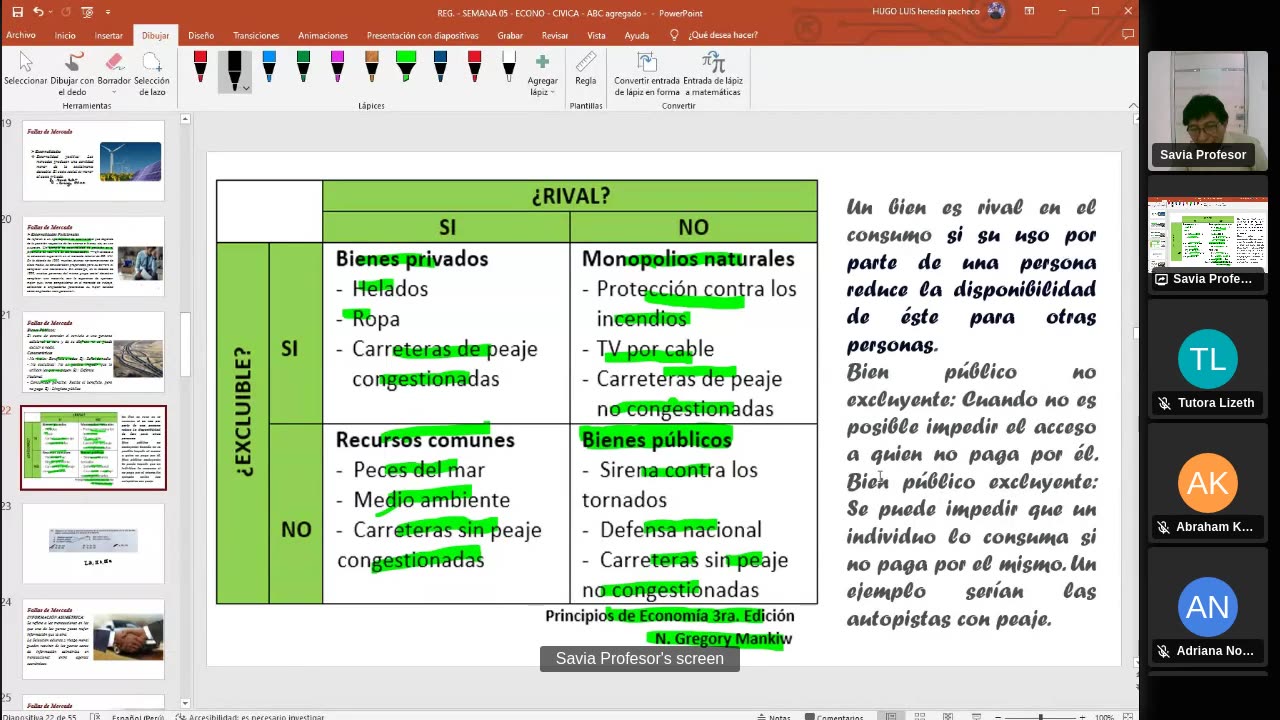Image resolution: width=1280 pixels, height=720 pixels.
Task: Switch to the Diseño tab
Action: (x=201, y=35)
